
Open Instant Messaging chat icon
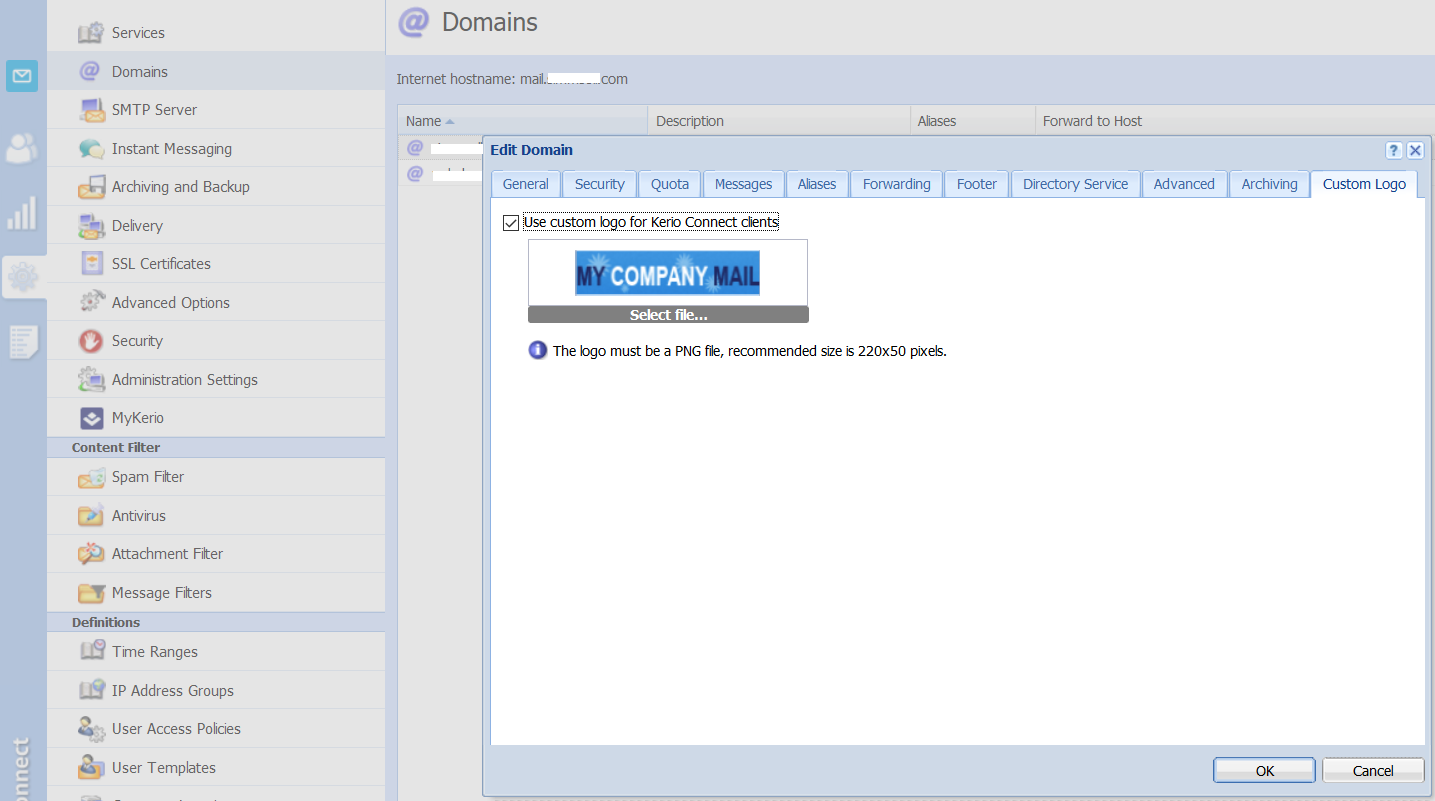[x=91, y=149]
